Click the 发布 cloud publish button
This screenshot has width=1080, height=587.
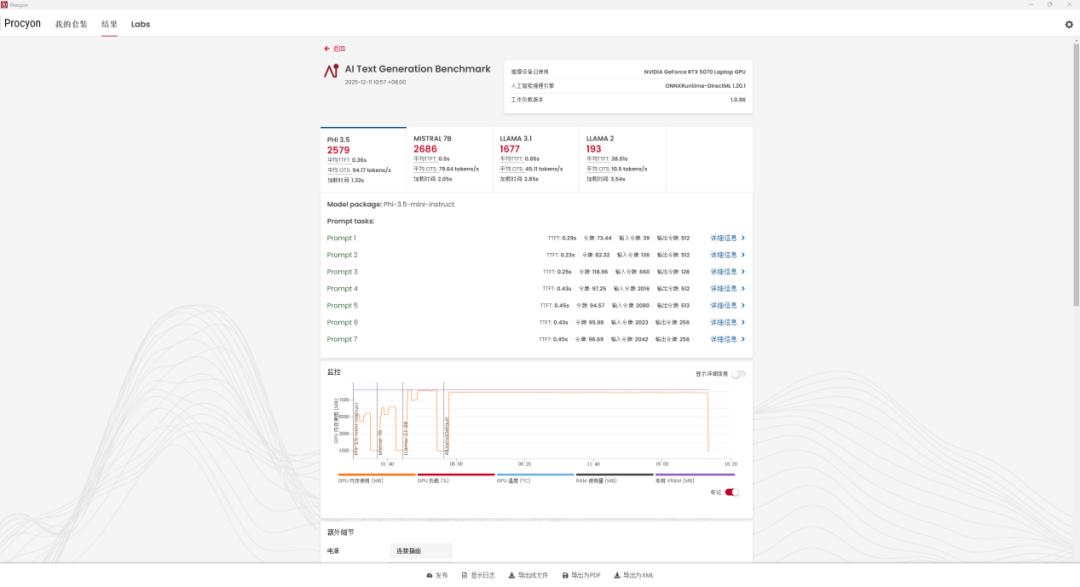click(x=437, y=575)
